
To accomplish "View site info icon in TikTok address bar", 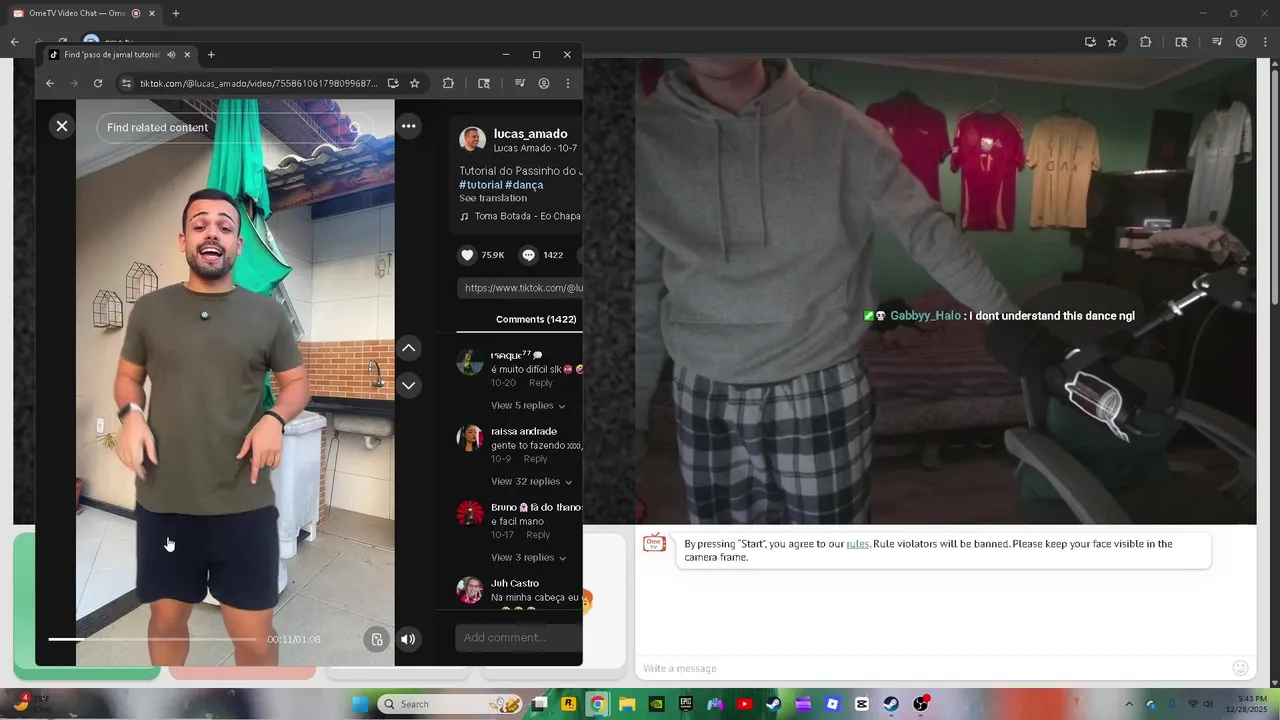I will (x=126, y=83).
